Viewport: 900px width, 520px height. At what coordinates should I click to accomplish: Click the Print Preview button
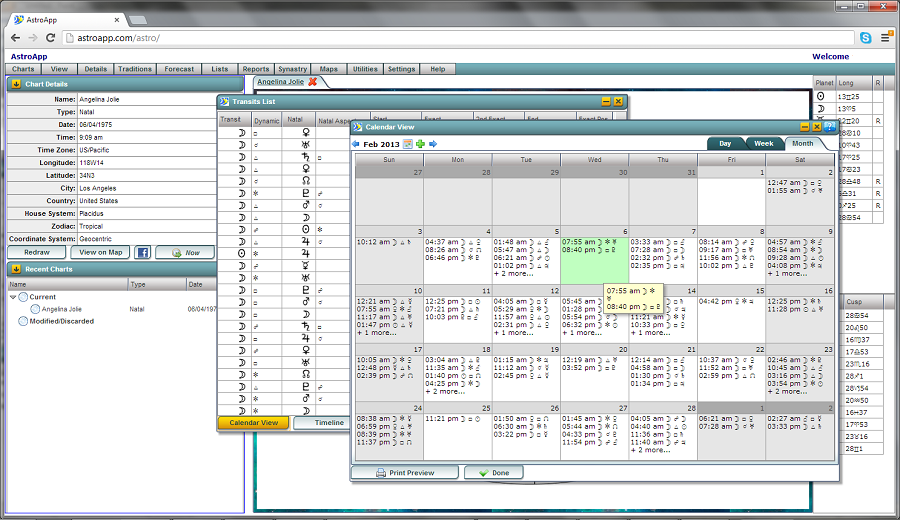(x=406, y=473)
